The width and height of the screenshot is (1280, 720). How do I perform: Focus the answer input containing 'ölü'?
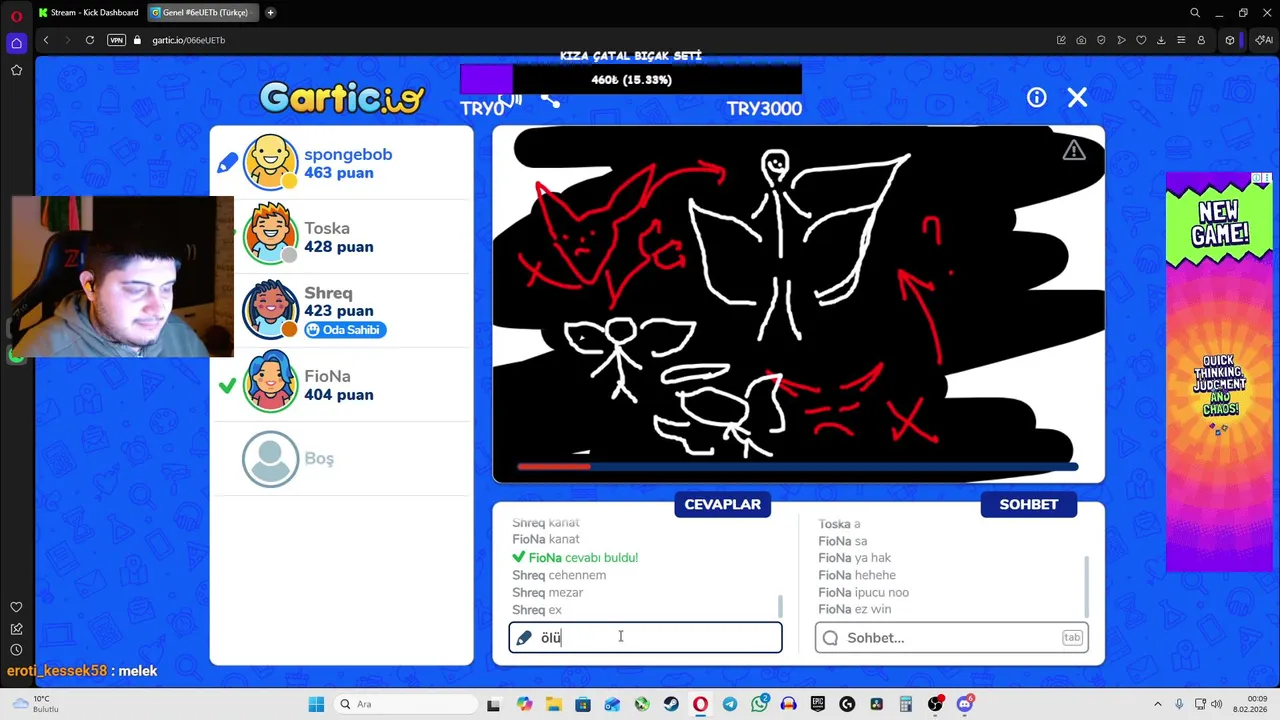point(645,637)
